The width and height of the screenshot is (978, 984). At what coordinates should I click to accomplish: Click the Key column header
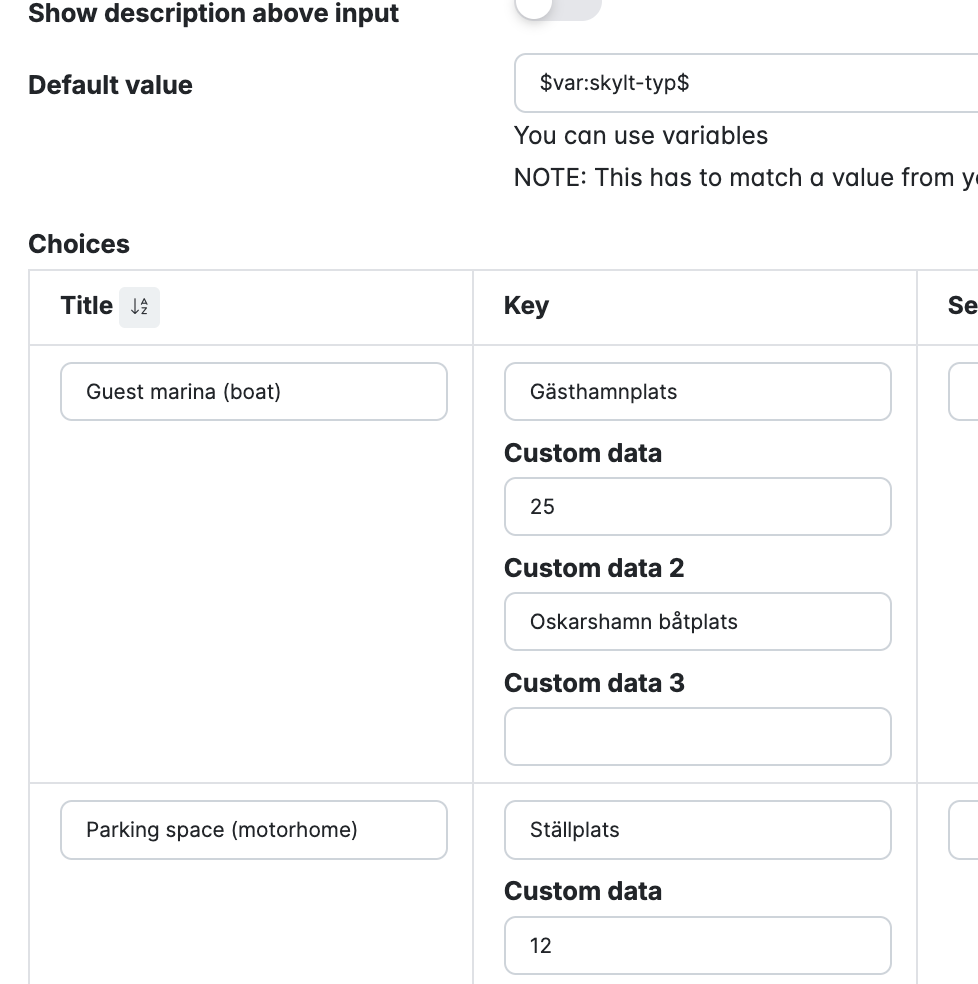526,306
